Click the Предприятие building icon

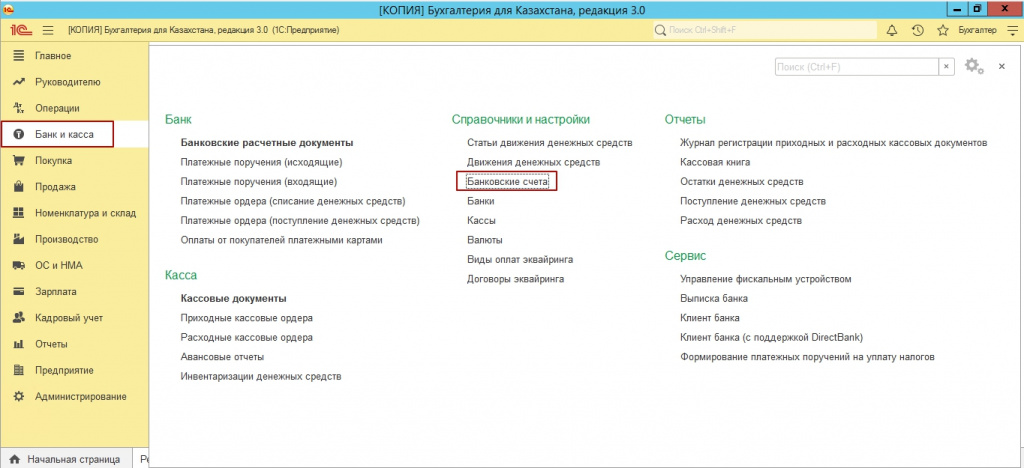19,370
